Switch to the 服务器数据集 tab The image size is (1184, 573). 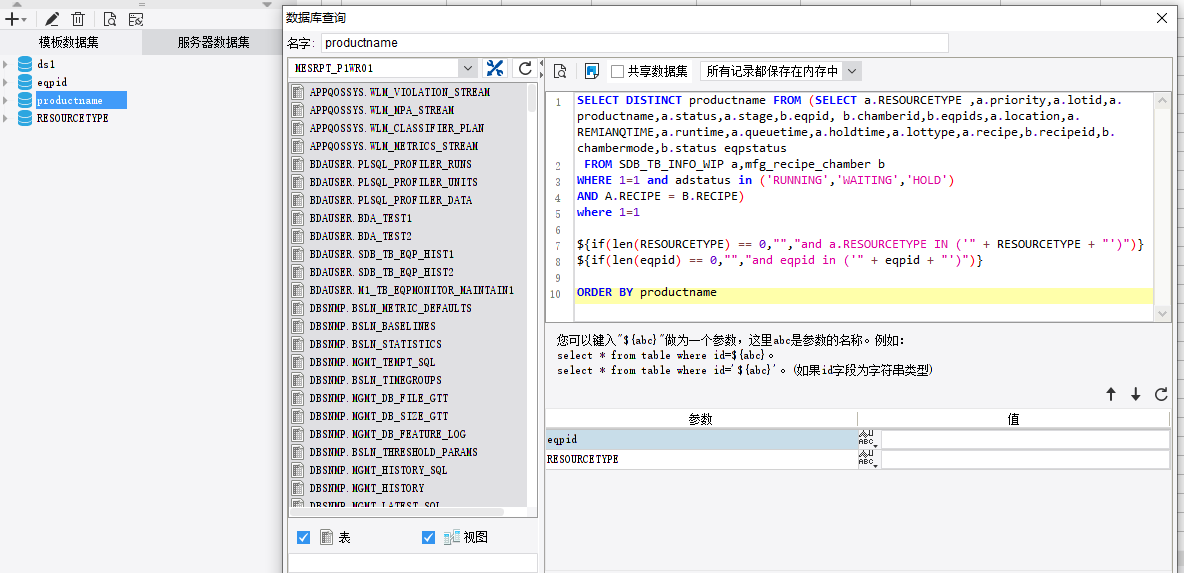point(214,42)
